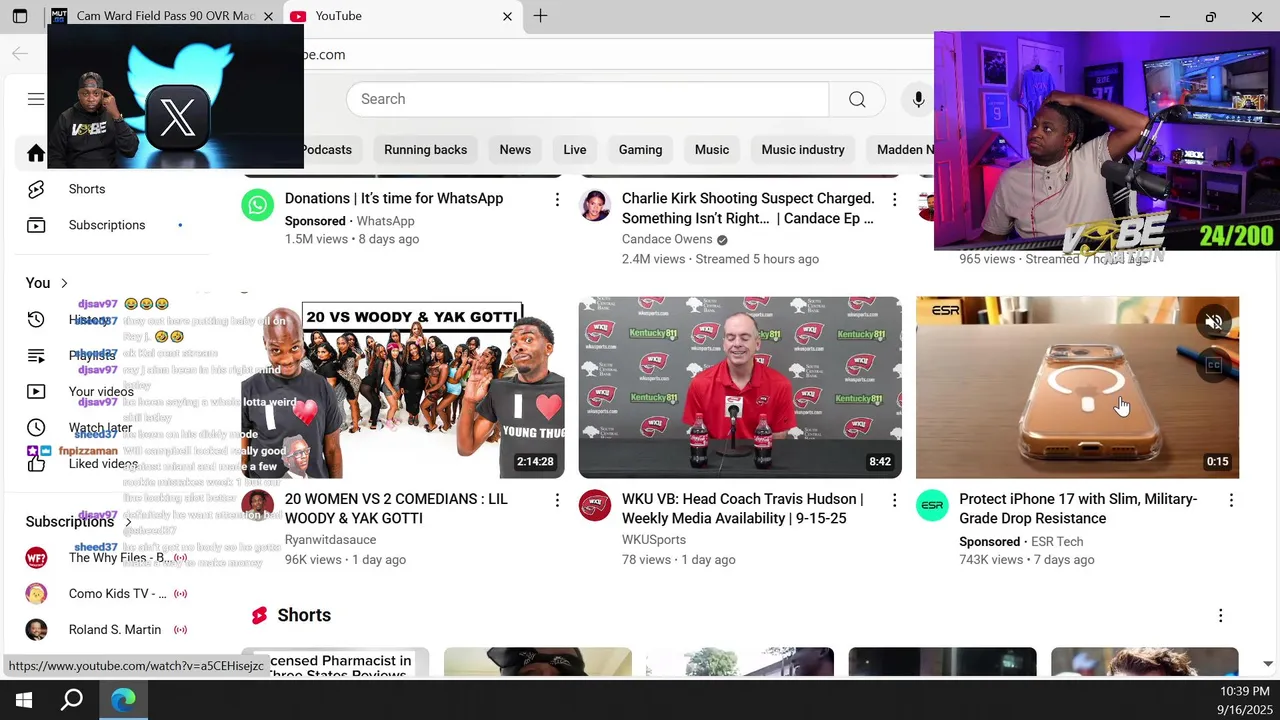Click the Ryanwitdasauce channel avatar

pos(258,505)
